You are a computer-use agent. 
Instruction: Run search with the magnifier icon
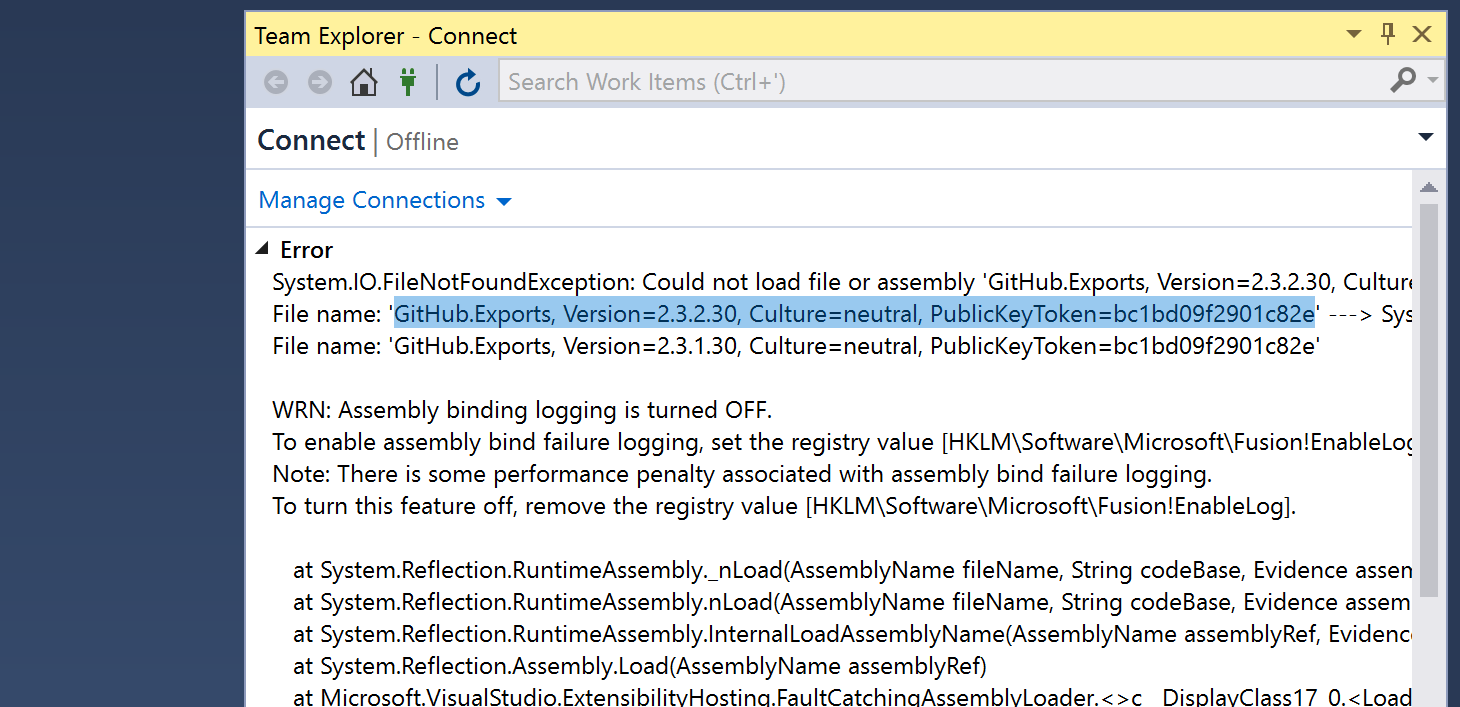(1404, 80)
